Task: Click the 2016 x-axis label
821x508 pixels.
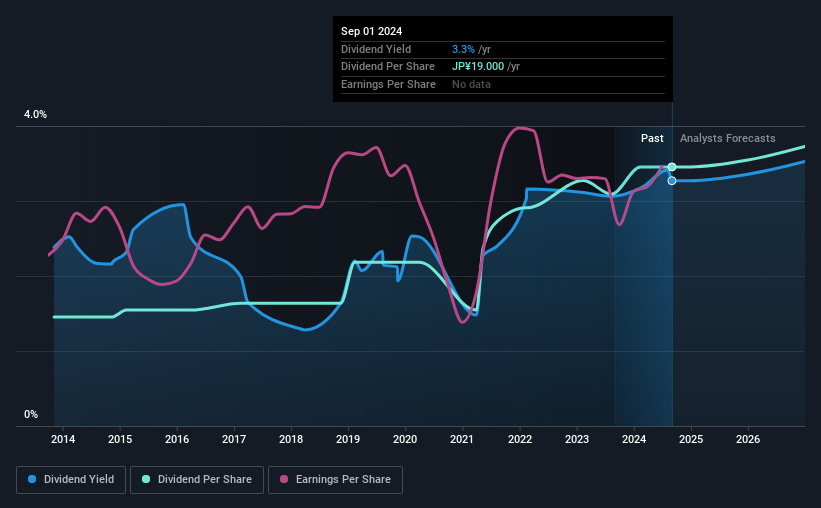Action: point(177,439)
